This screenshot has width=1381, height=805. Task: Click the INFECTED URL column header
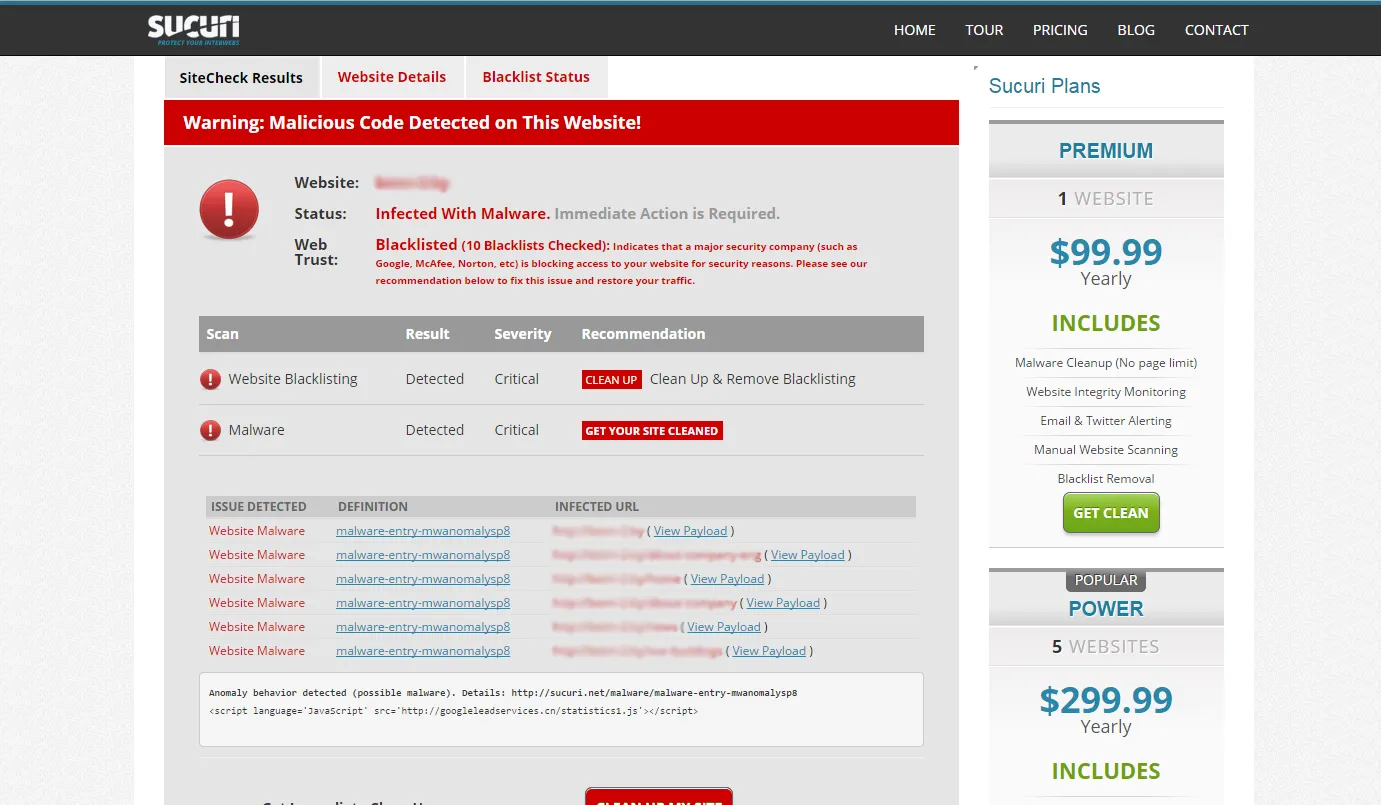coord(597,507)
